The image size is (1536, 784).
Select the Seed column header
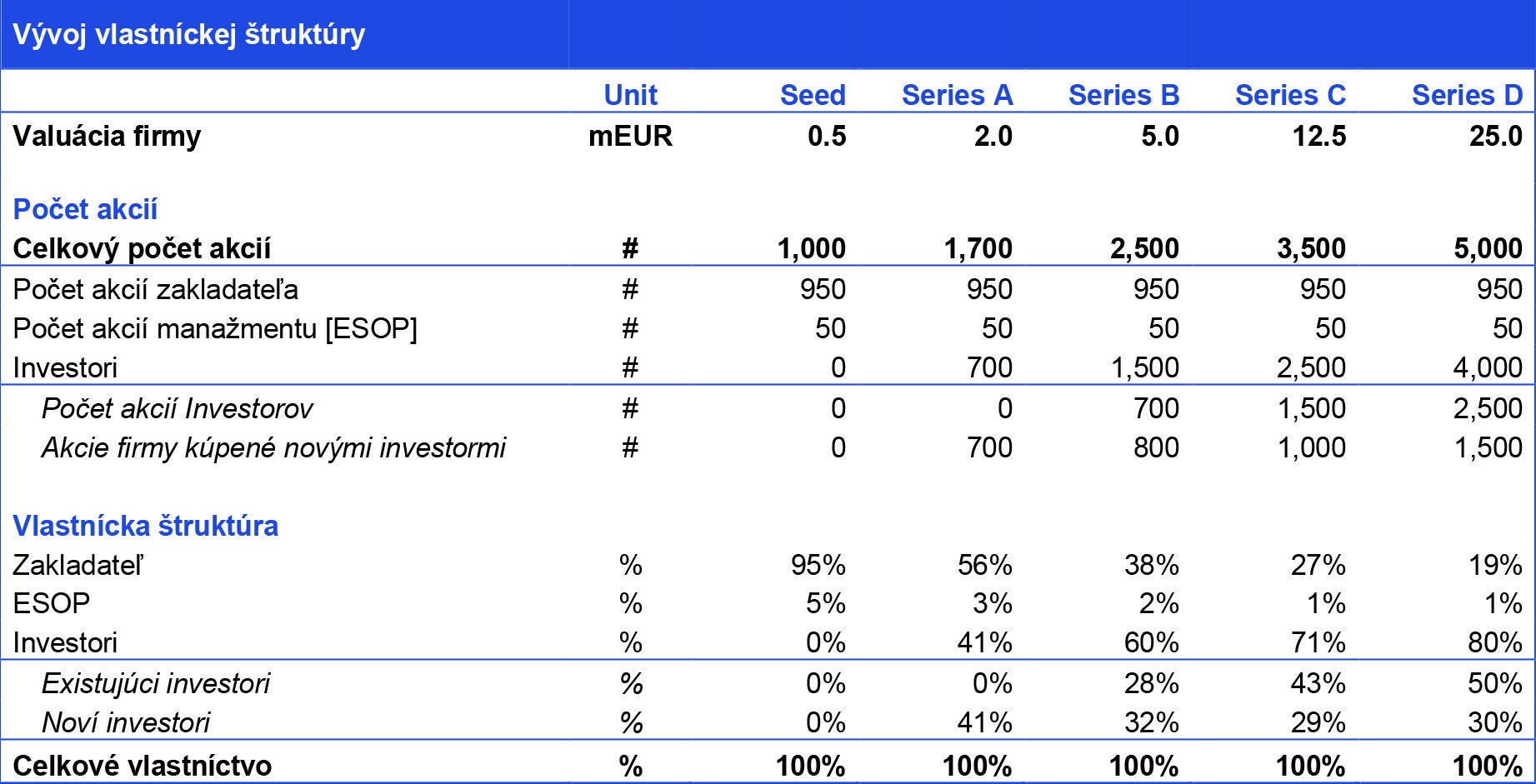[812, 95]
